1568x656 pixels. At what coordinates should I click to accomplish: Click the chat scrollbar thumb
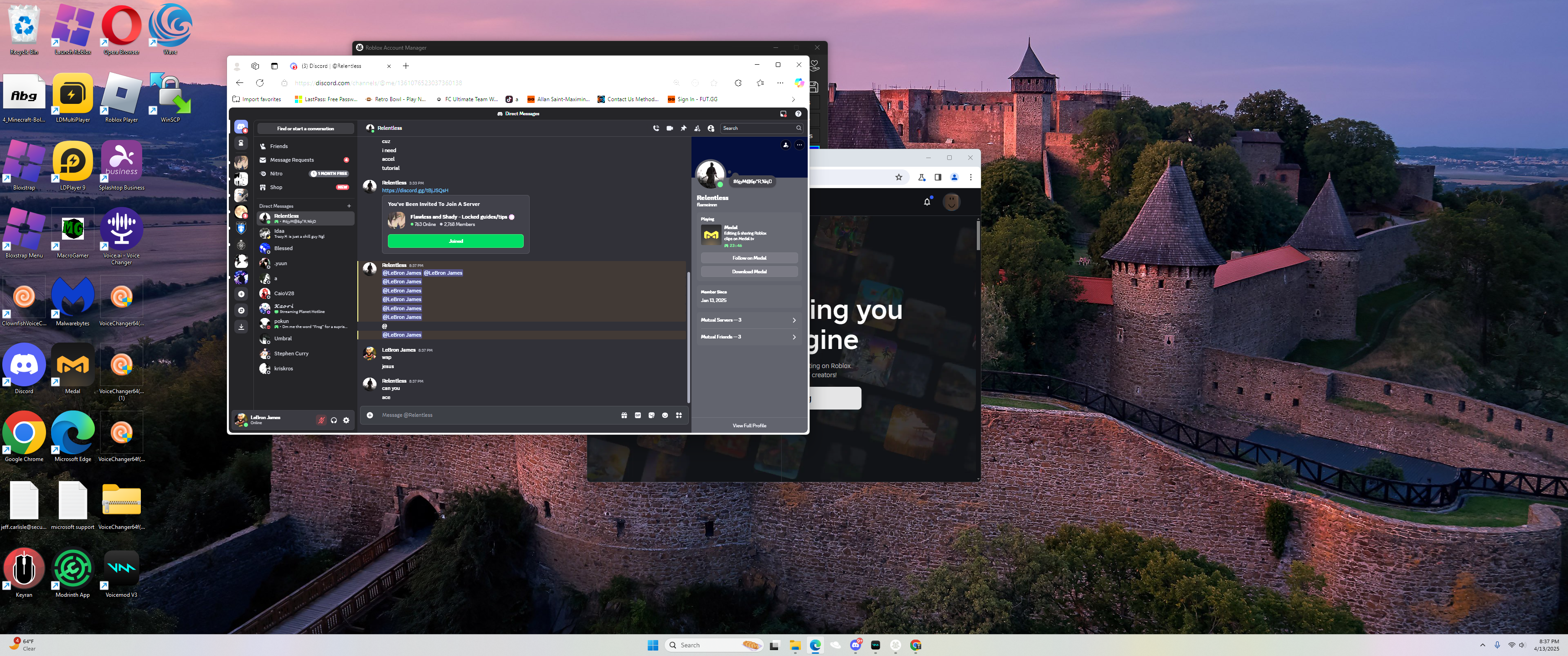pyautogui.click(x=688, y=338)
